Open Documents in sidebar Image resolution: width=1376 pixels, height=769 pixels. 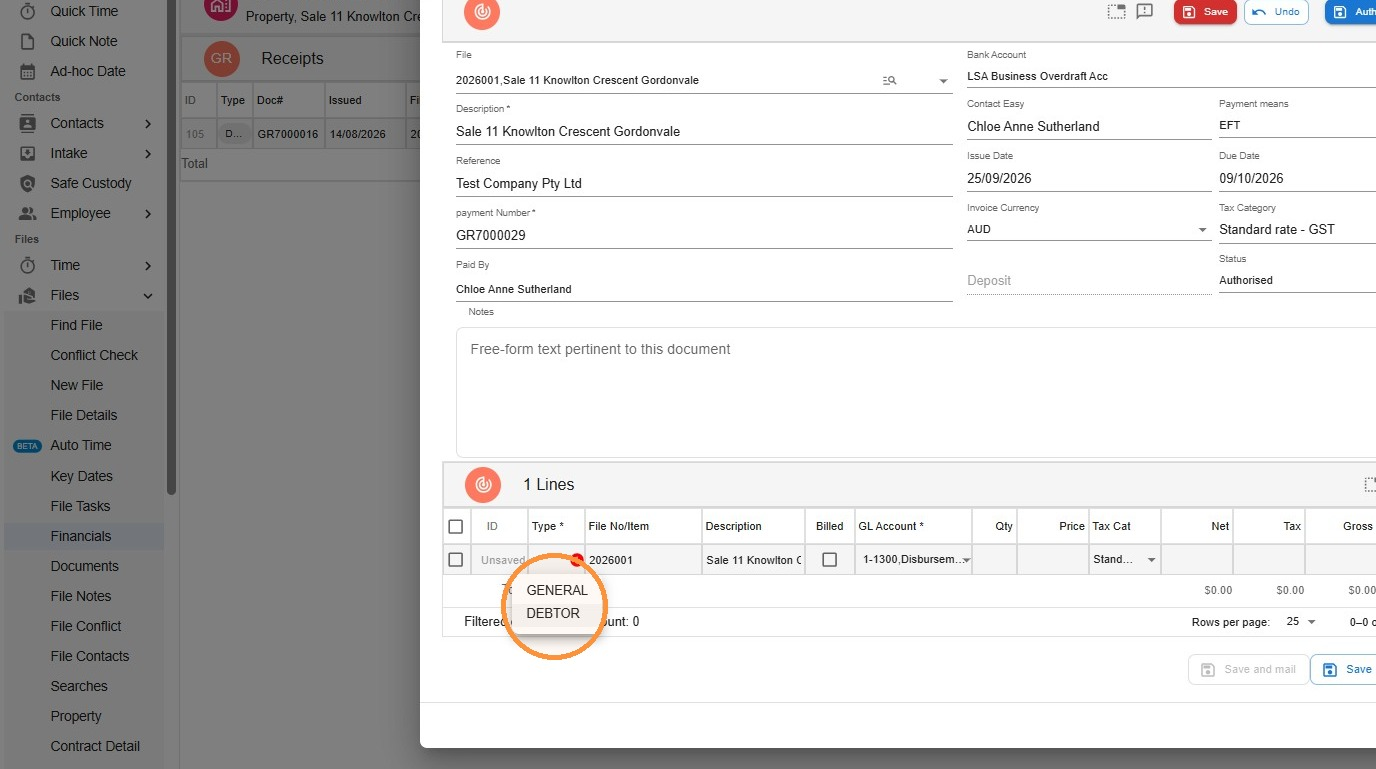84,566
